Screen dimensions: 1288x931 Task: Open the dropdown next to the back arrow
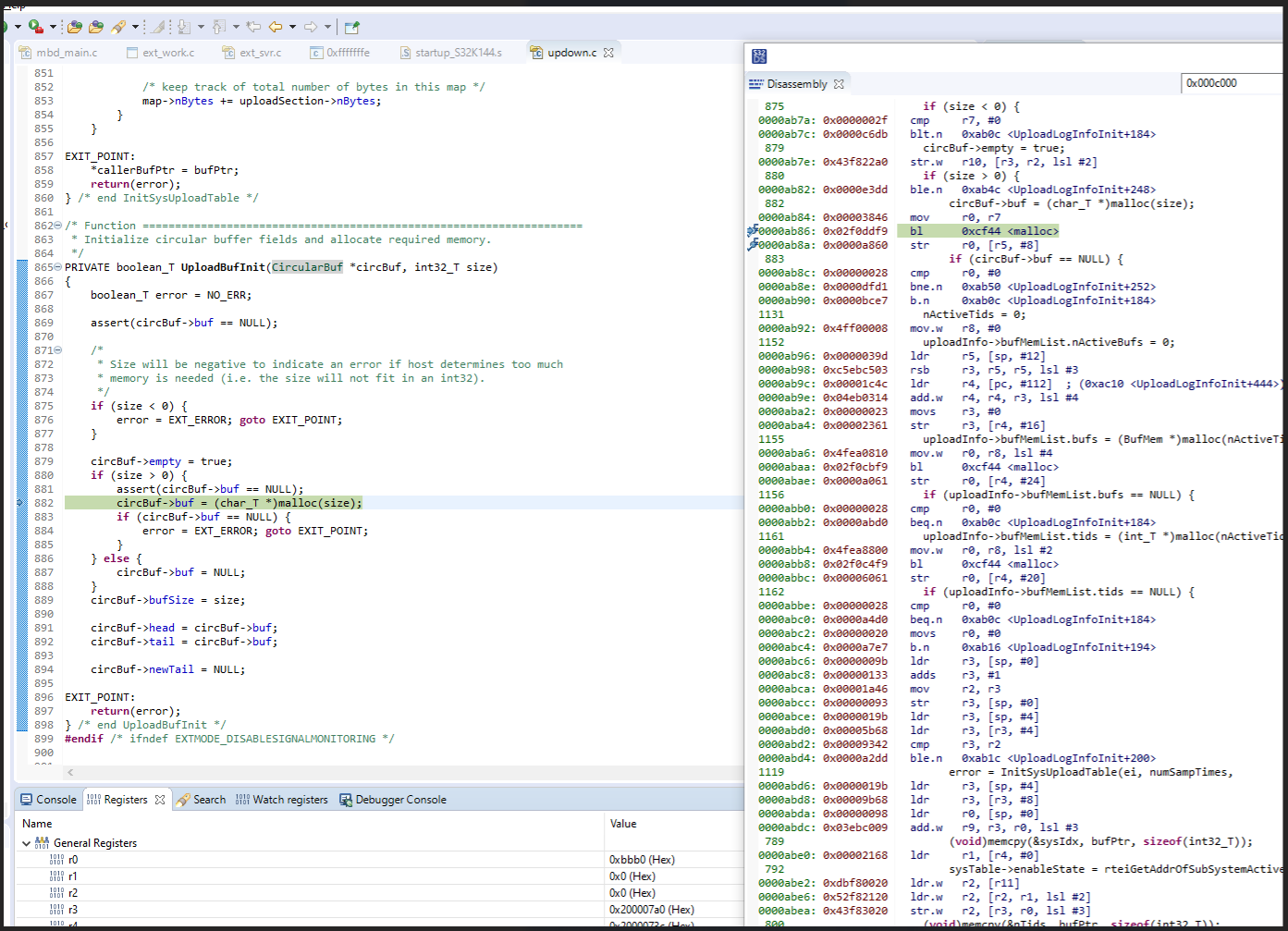coord(292,26)
